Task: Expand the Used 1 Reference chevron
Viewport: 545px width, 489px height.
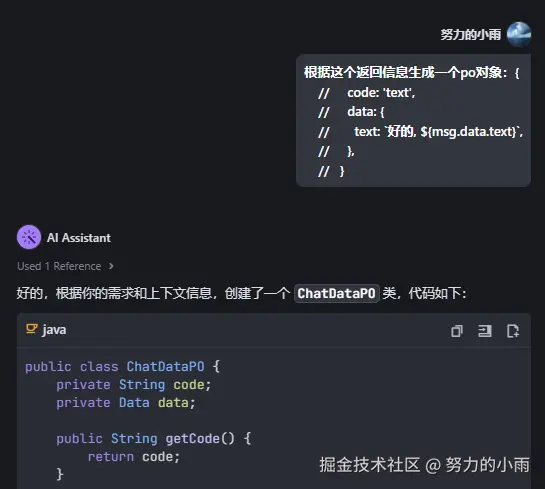Action: pos(111,266)
